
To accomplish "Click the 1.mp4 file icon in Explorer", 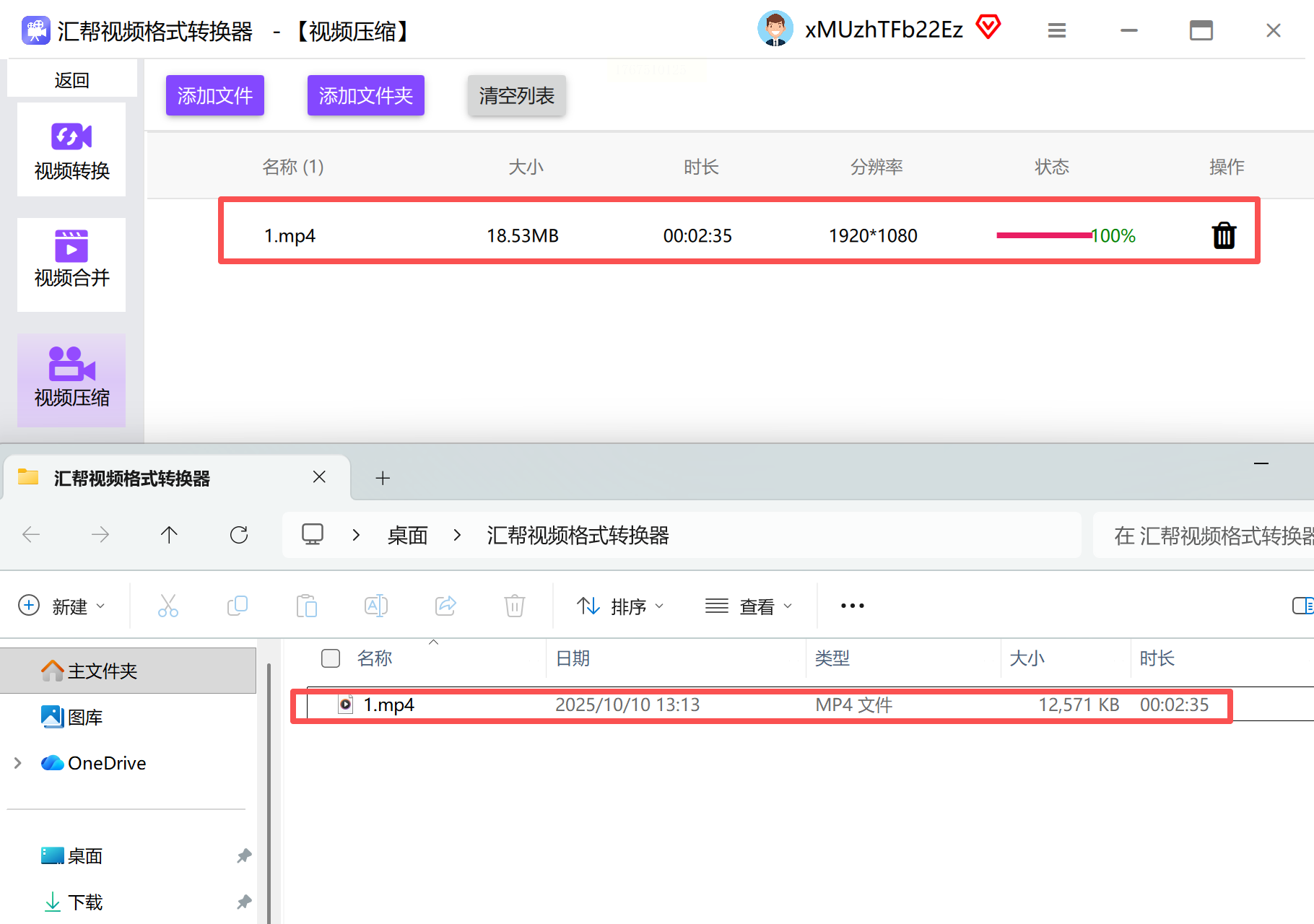I will (346, 705).
